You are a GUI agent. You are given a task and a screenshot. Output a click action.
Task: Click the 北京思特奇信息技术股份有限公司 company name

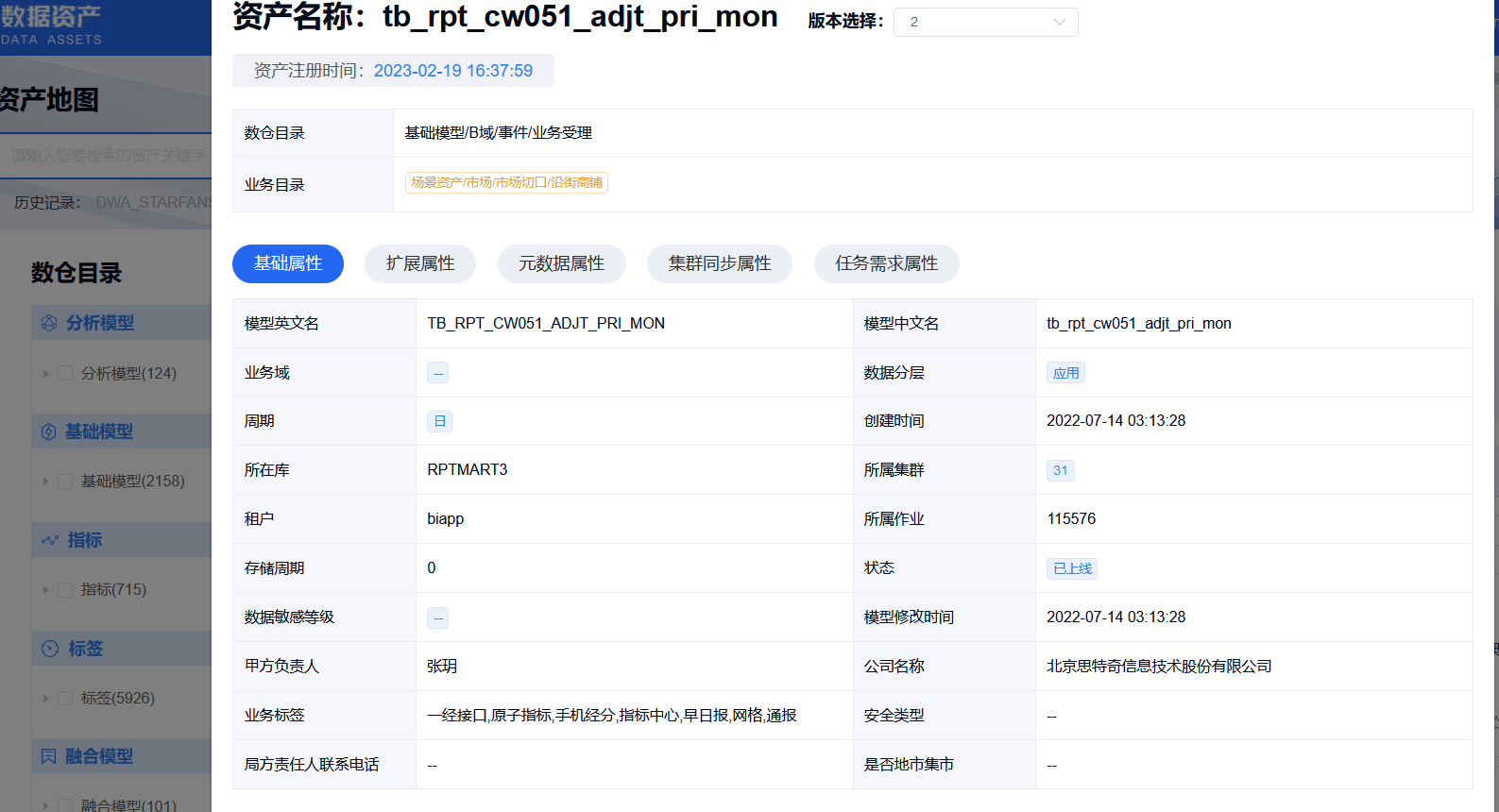tap(1159, 667)
